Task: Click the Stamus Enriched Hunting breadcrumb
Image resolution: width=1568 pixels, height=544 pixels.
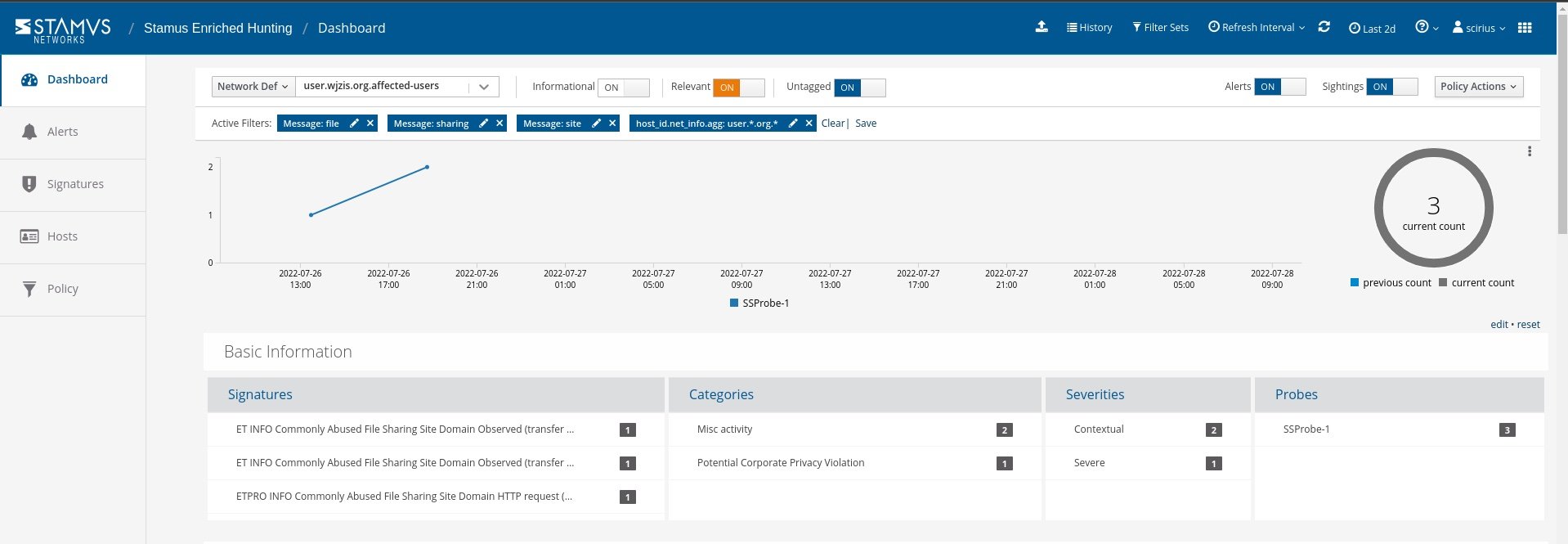Action: pos(217,28)
